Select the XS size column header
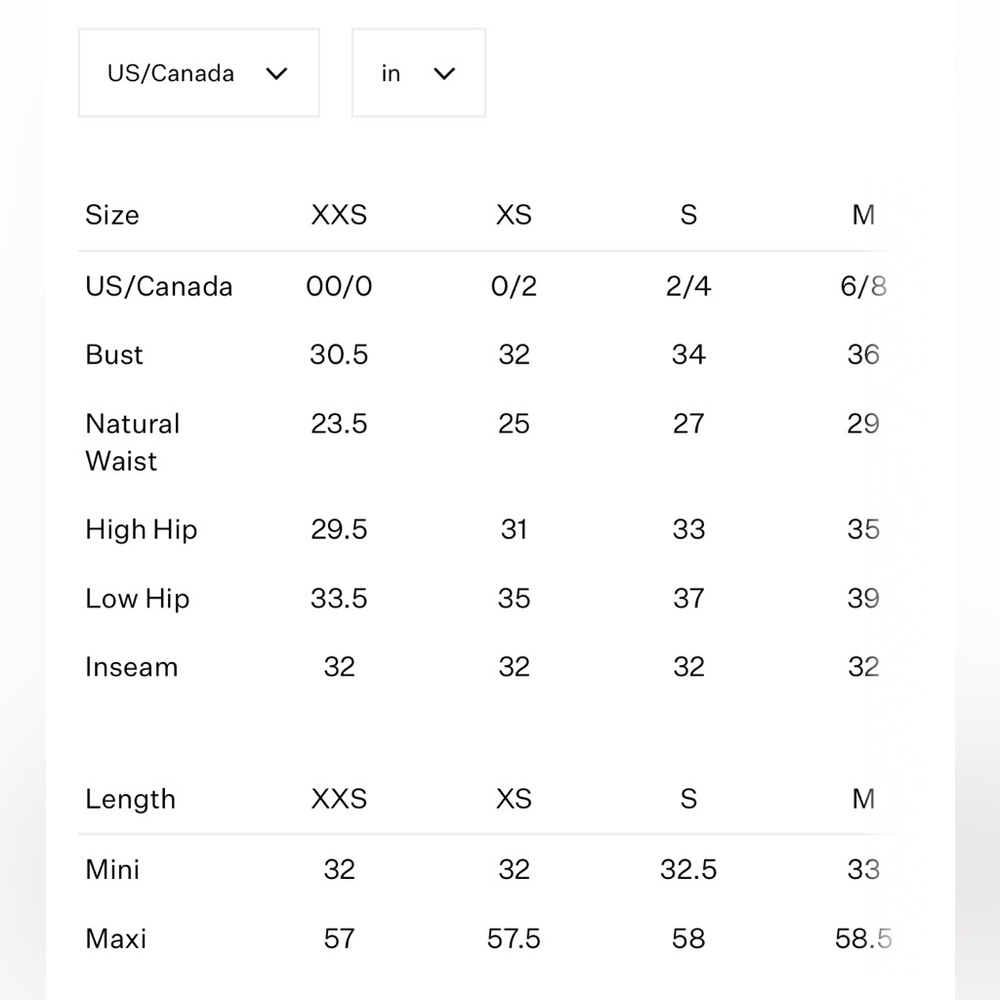The height and width of the screenshot is (1000, 1000). [513, 215]
